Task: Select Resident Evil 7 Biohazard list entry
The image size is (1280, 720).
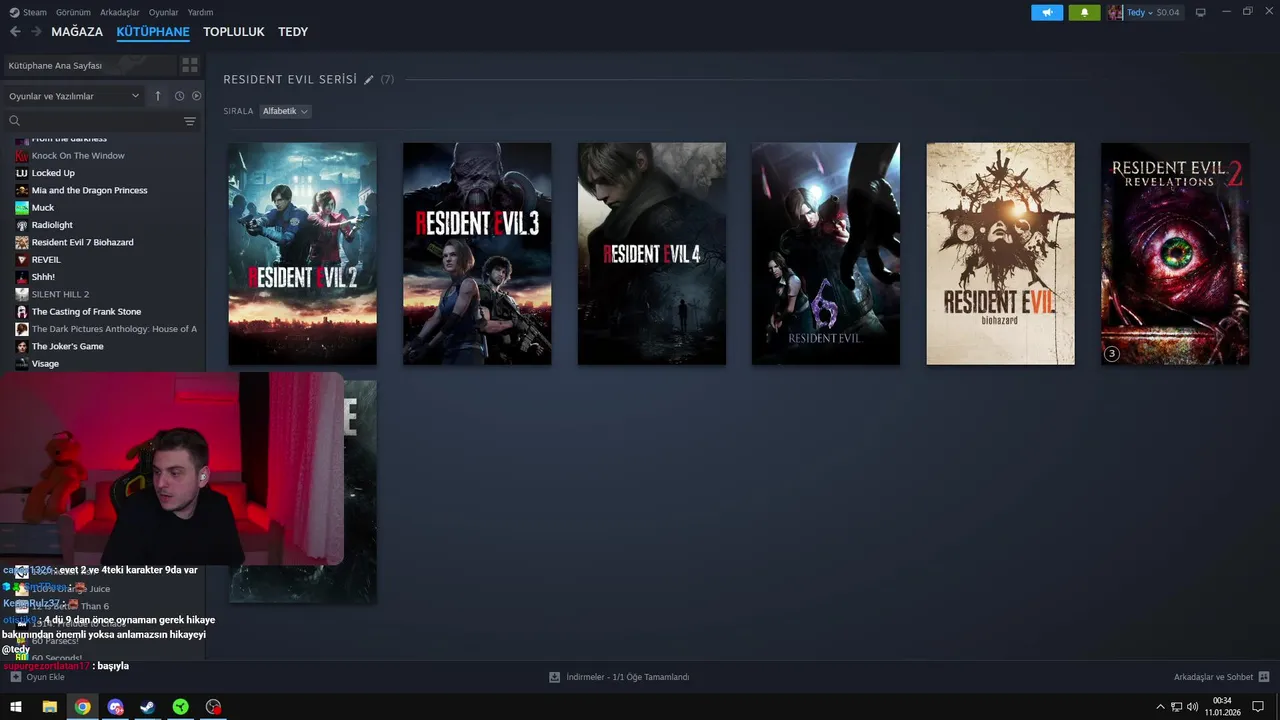Action: (x=82, y=242)
